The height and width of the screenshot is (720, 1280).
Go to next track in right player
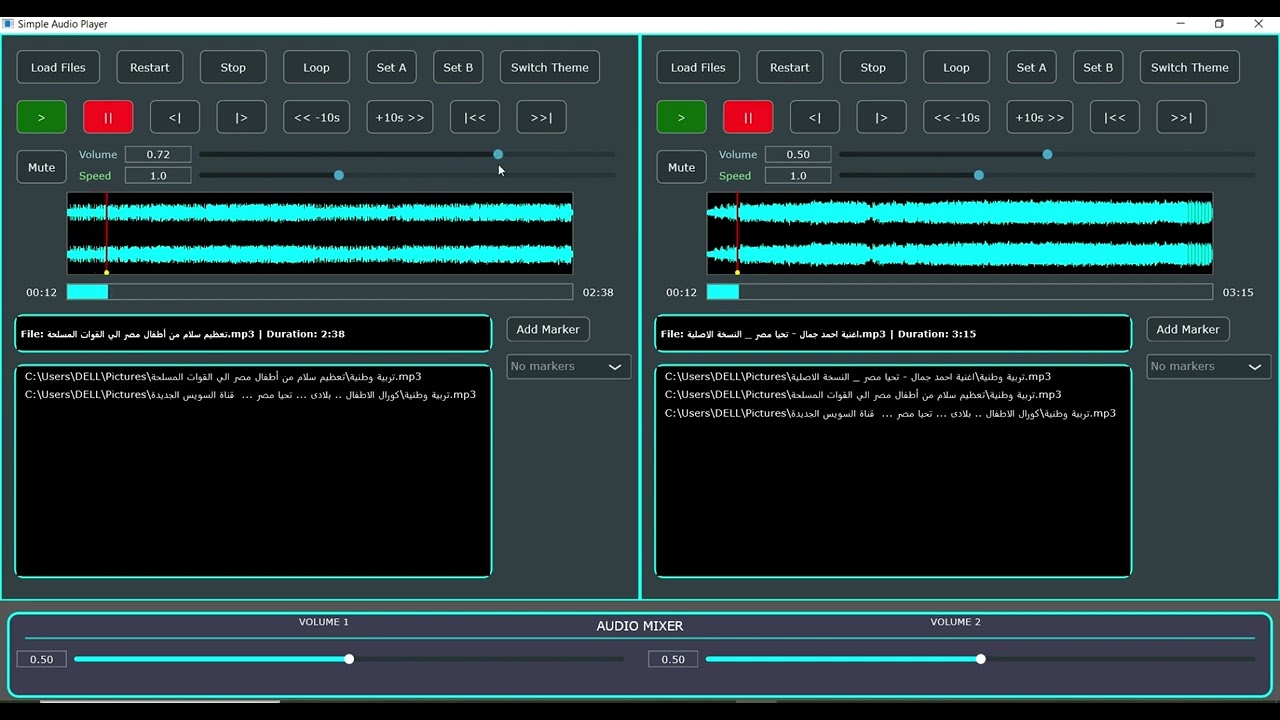tap(1181, 117)
